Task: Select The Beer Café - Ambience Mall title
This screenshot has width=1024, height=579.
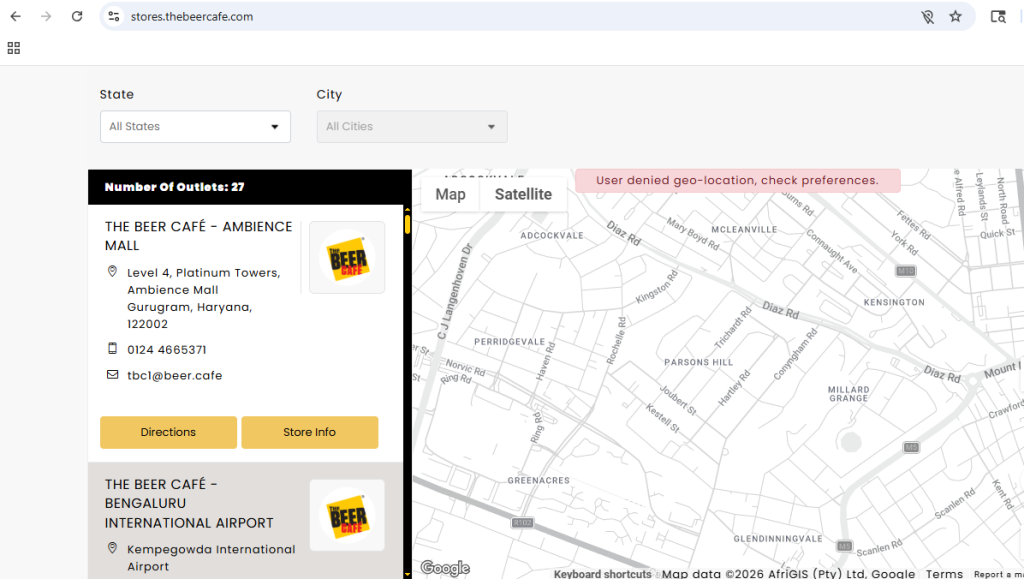Action: tap(199, 236)
